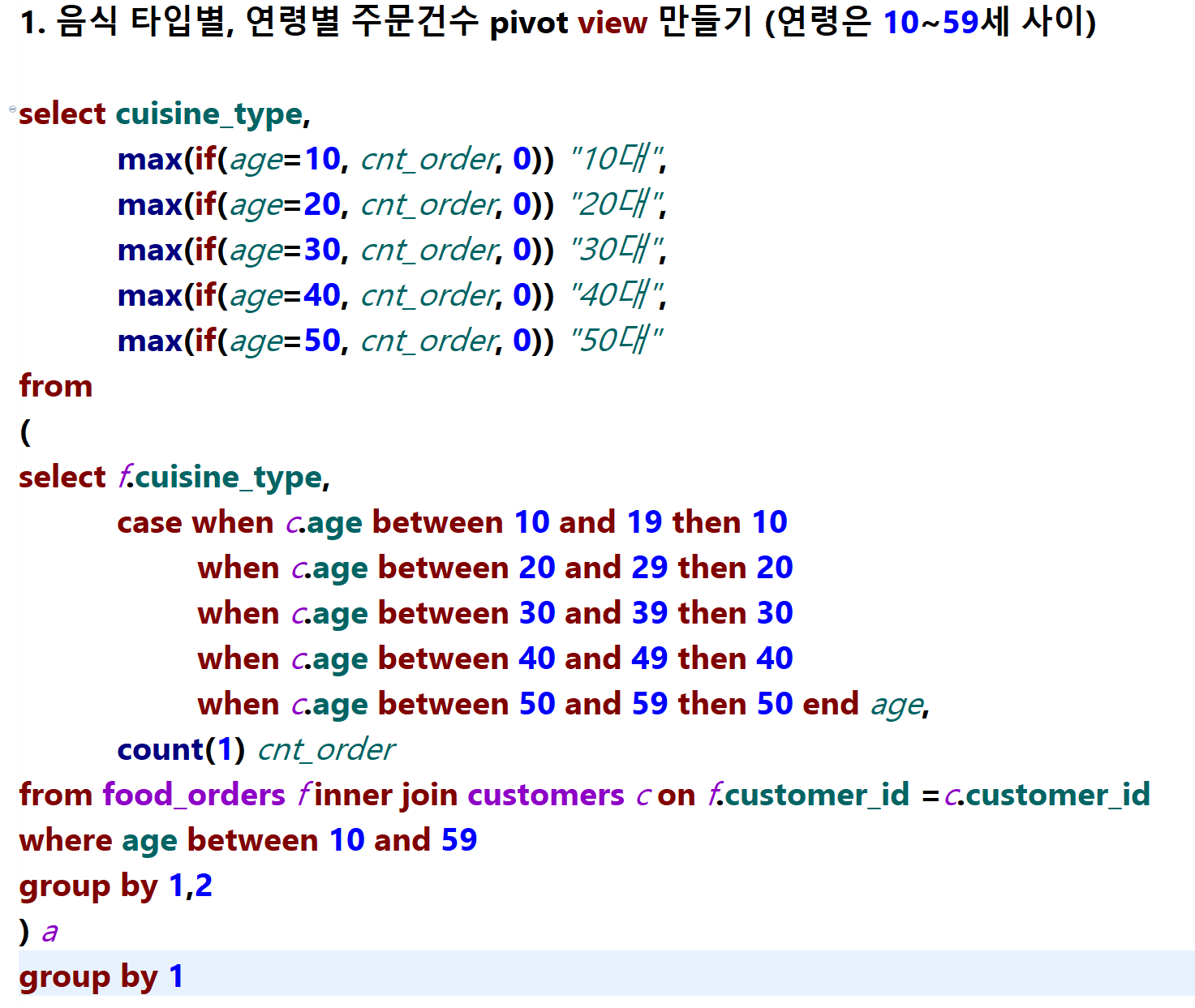The image size is (1195, 1008).
Task: Click "between 40 and 49" condition
Action: coord(522,658)
